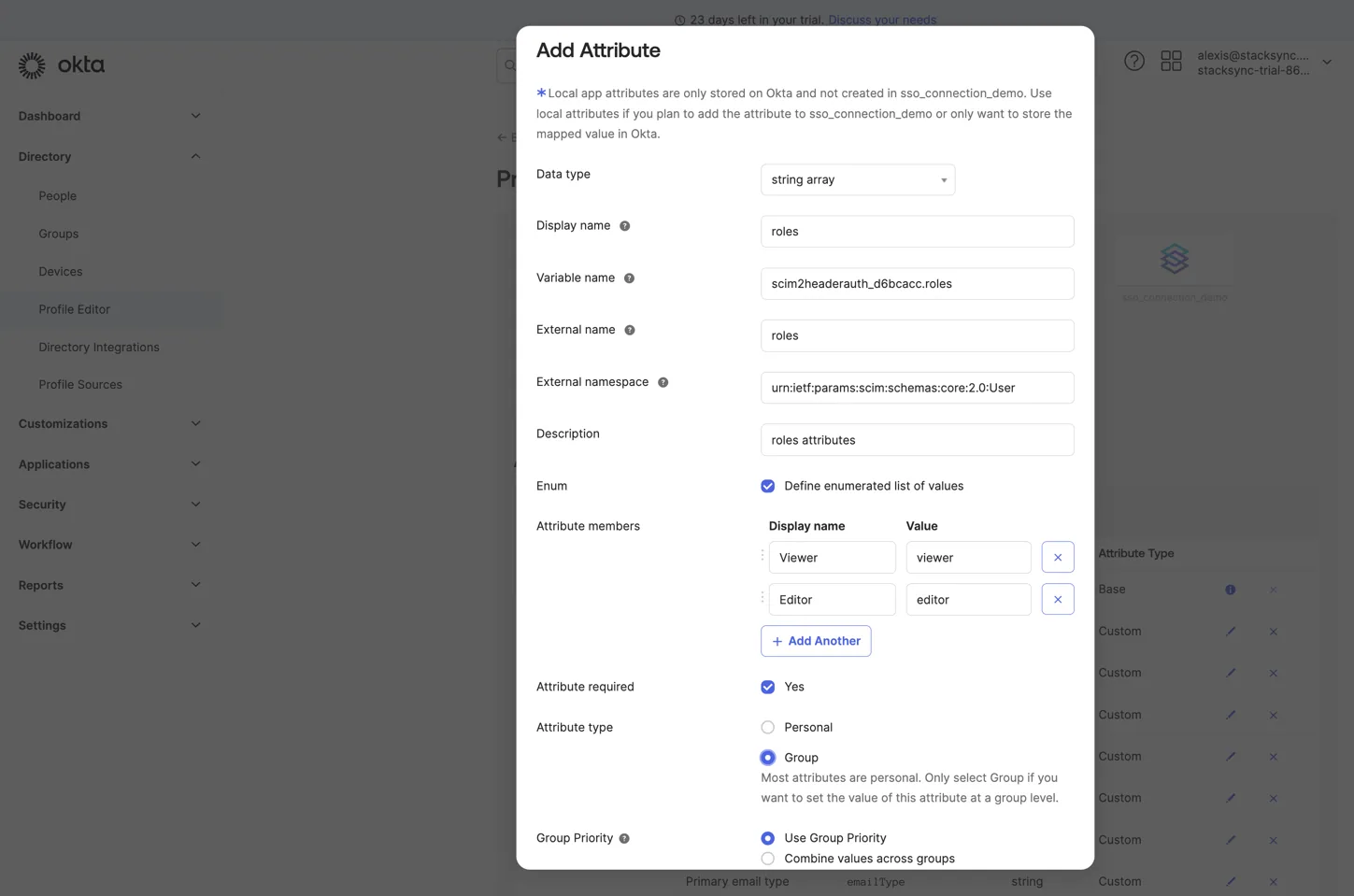Click the External namespace input field

click(917, 388)
